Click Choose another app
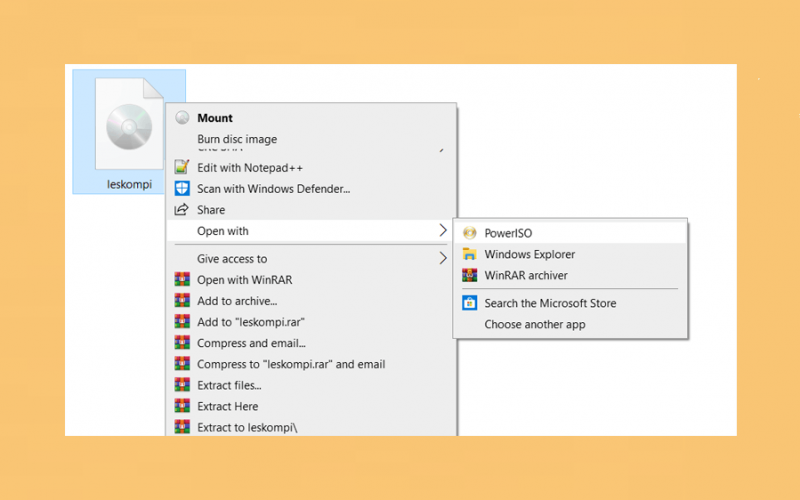The image size is (800, 500). point(535,324)
